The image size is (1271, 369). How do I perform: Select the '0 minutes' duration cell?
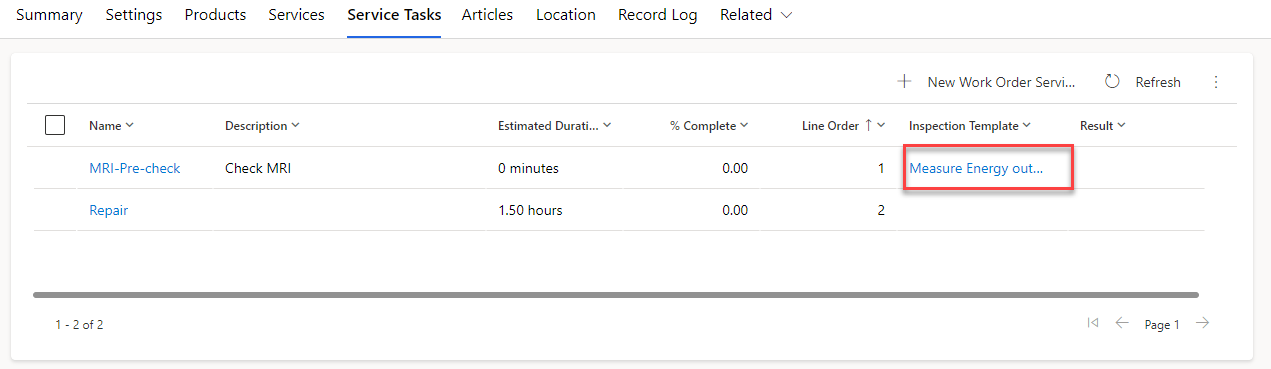click(528, 168)
